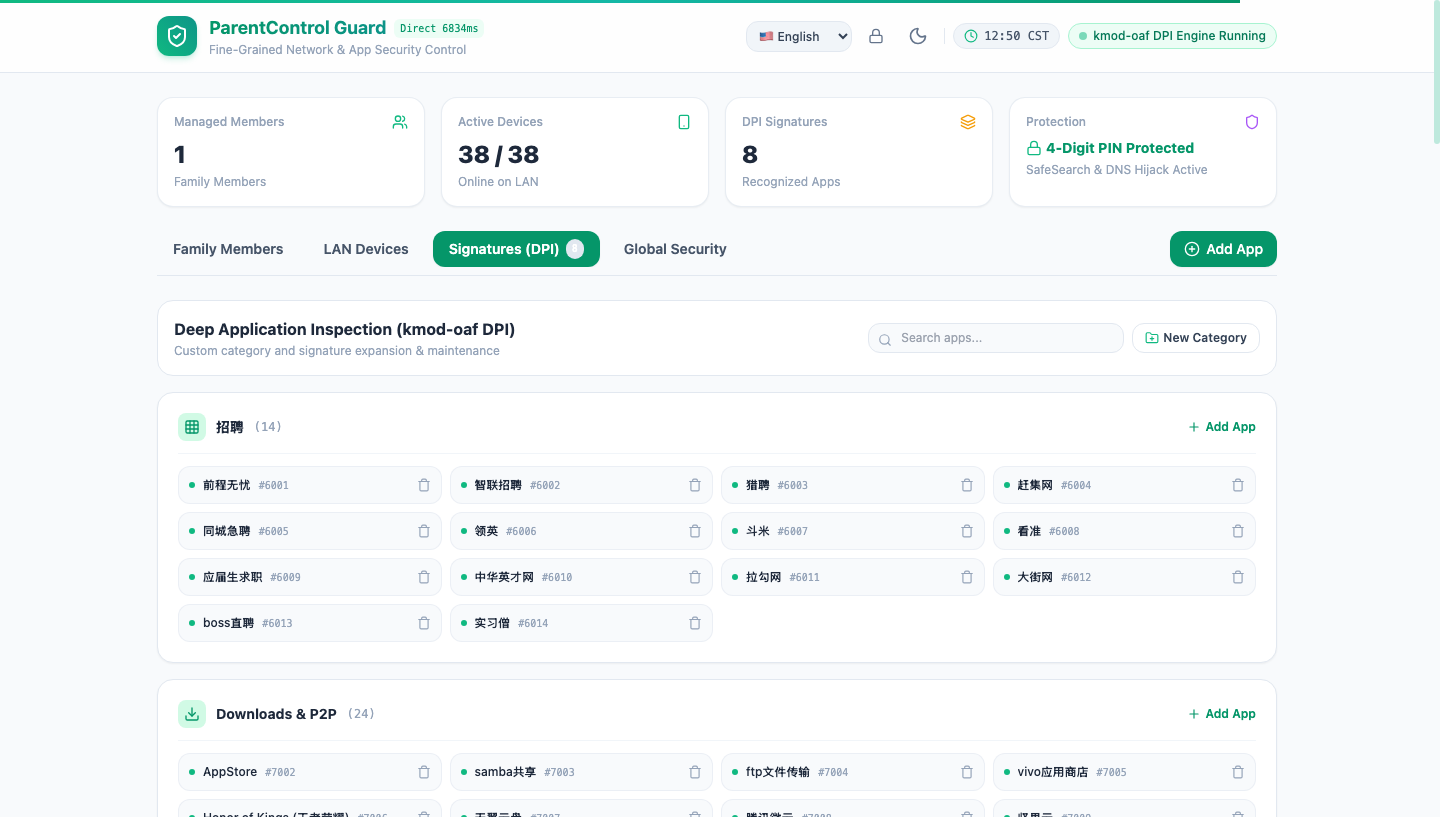Click the kmod-oaf DPI Engine Running status
1440x817 pixels.
pos(1172,36)
